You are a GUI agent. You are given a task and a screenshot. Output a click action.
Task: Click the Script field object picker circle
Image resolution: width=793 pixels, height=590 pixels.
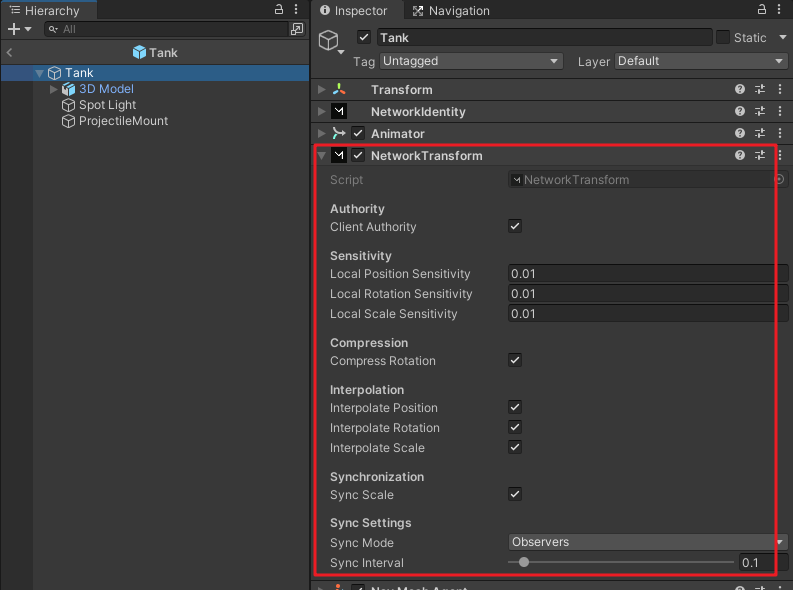(x=779, y=179)
